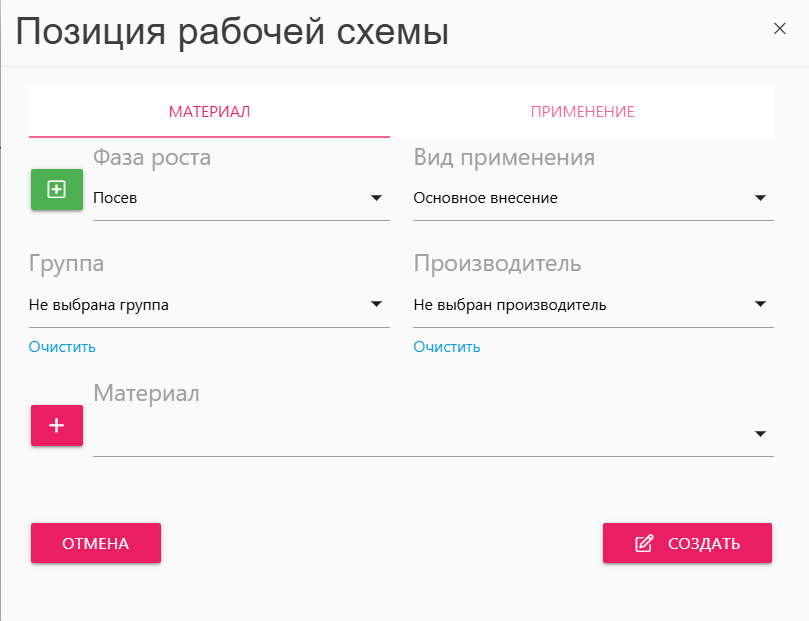Expand the Фаза роста dropdown arrow
The image size is (809, 621).
[377, 198]
